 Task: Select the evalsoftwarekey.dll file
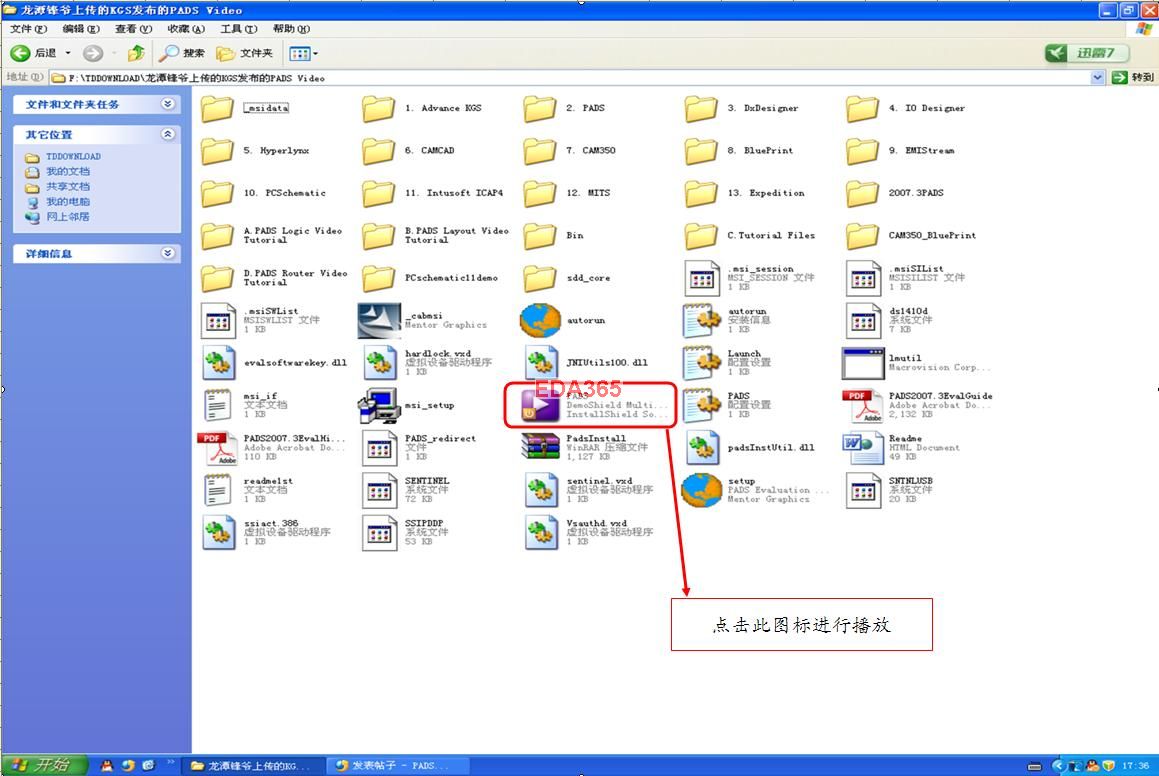pyautogui.click(x=274, y=363)
